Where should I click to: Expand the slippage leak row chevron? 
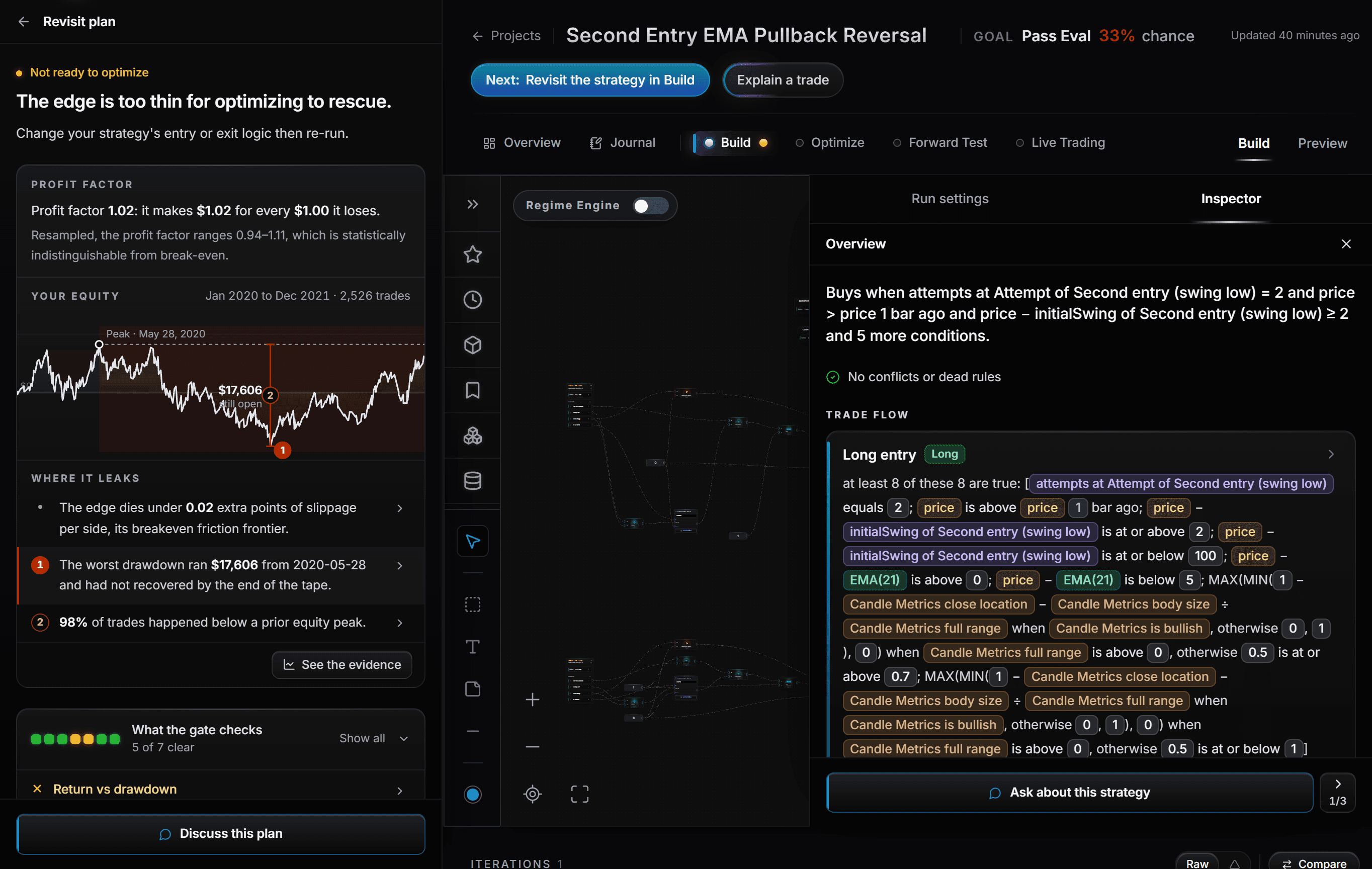399,508
